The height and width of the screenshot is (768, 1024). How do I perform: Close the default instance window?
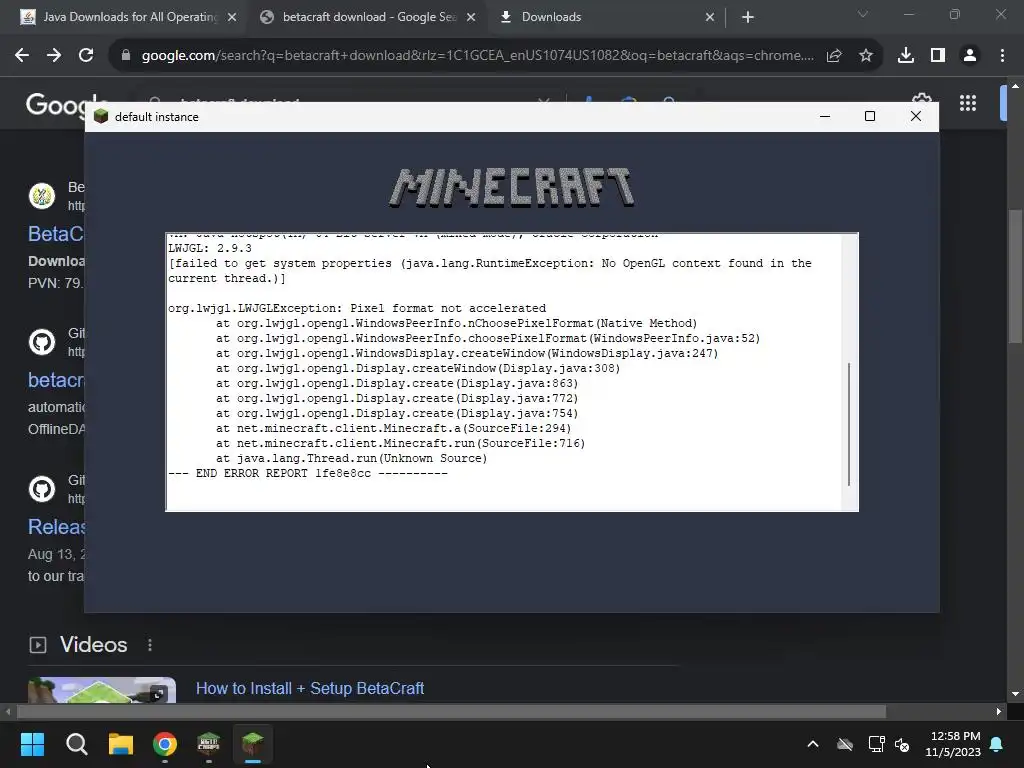tap(916, 116)
